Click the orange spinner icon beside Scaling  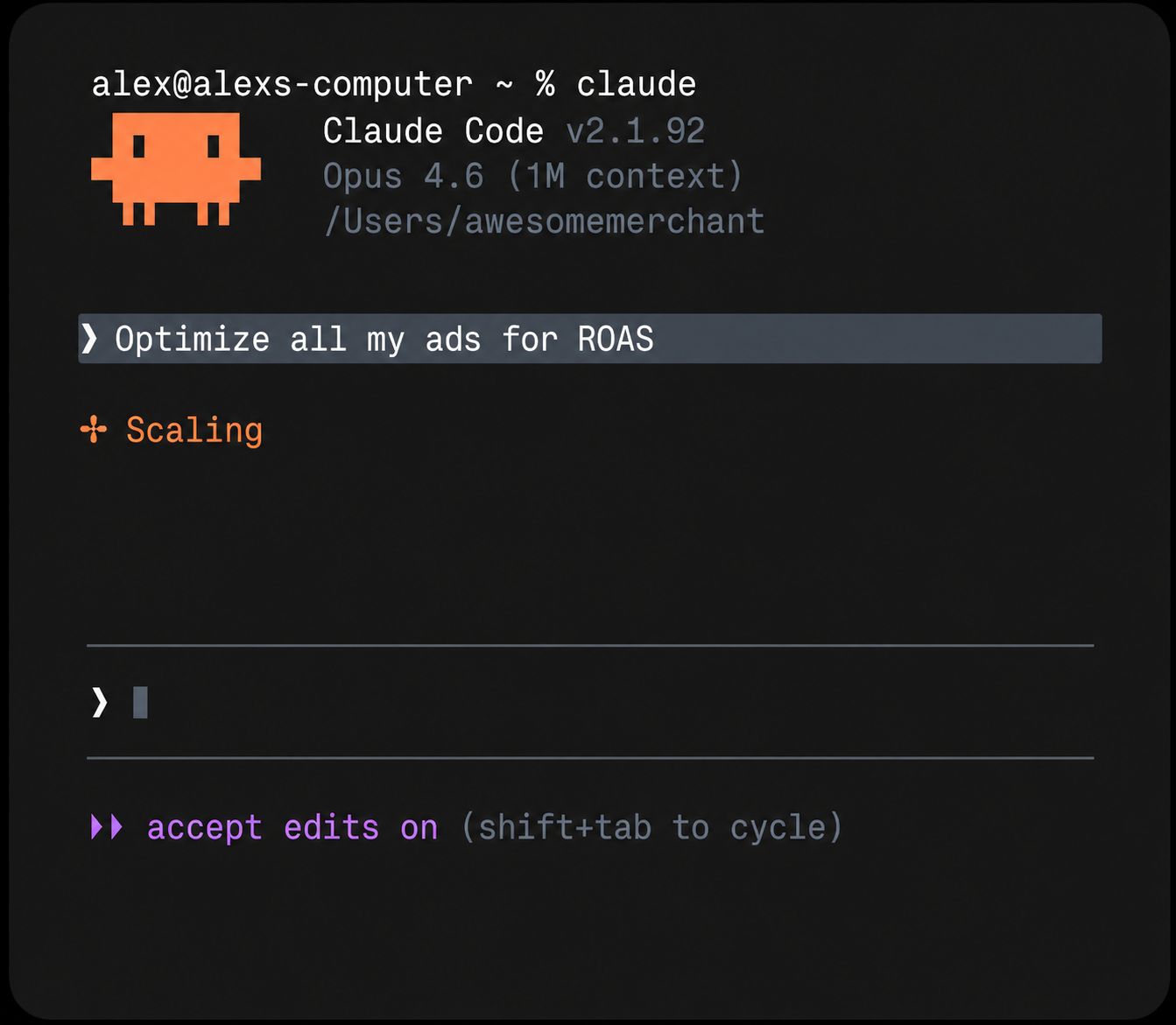pyautogui.click(x=94, y=430)
